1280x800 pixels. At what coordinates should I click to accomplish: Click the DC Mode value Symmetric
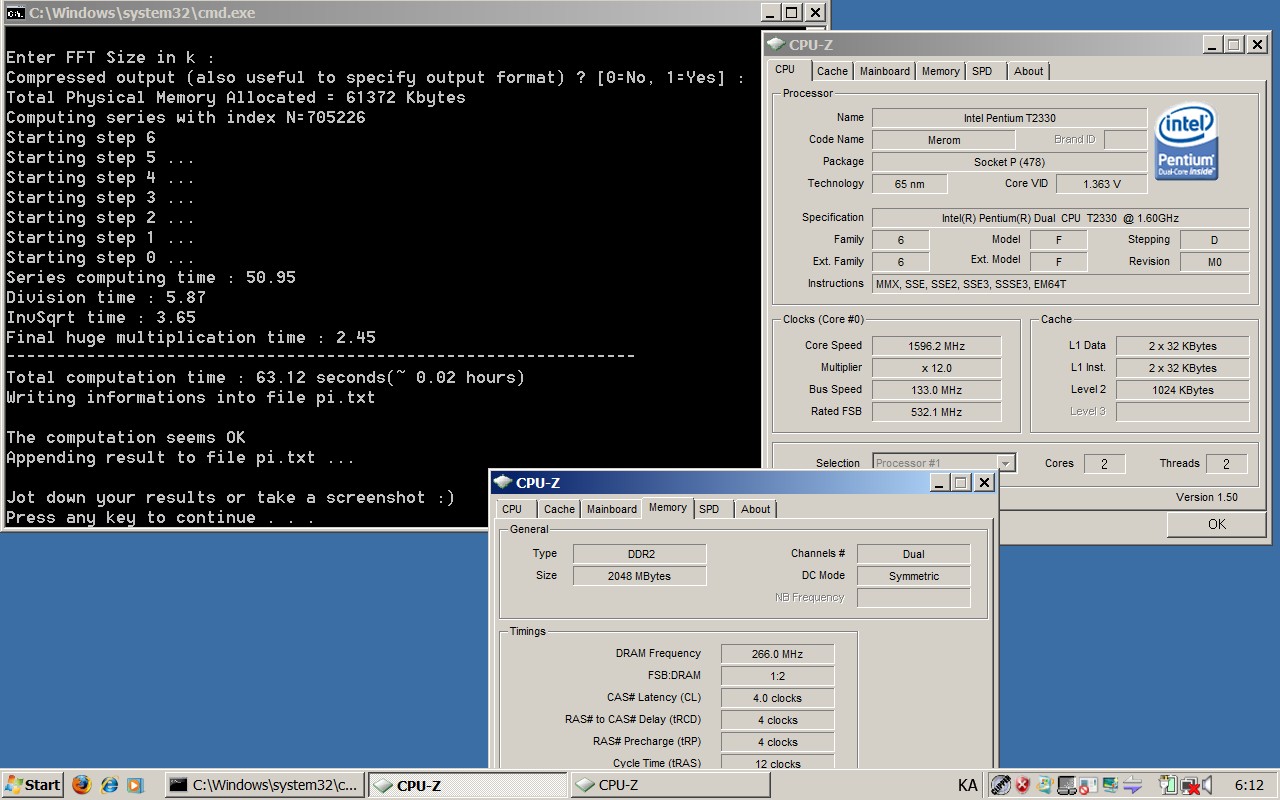(913, 576)
